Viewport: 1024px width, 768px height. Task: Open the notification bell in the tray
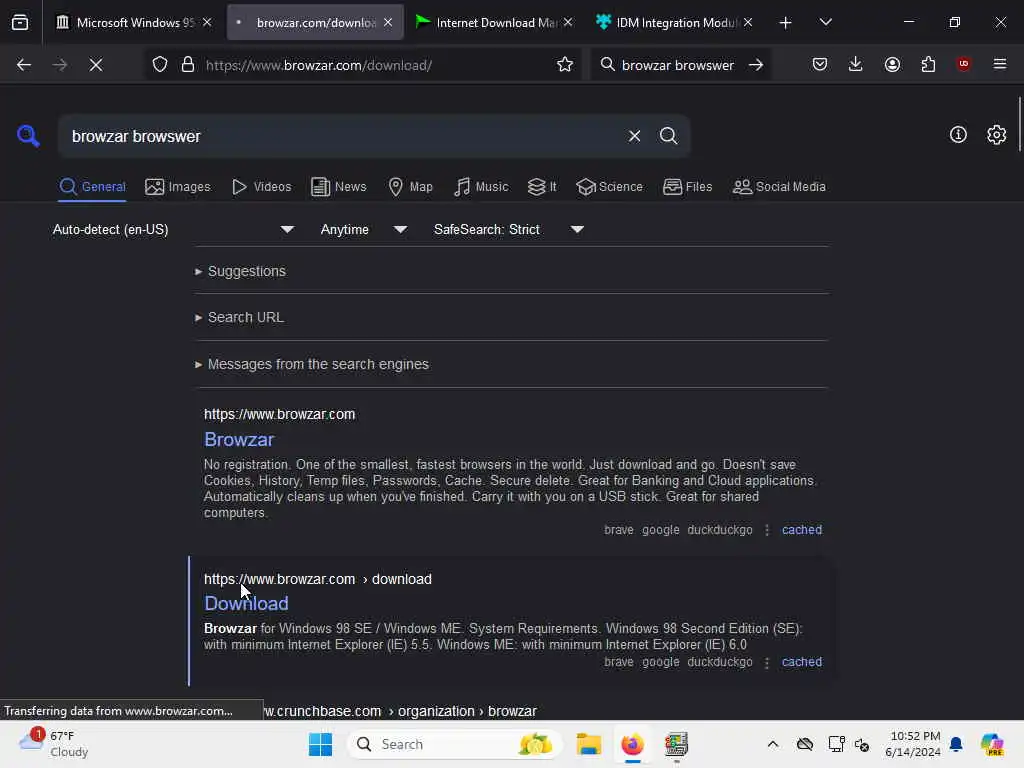point(956,744)
